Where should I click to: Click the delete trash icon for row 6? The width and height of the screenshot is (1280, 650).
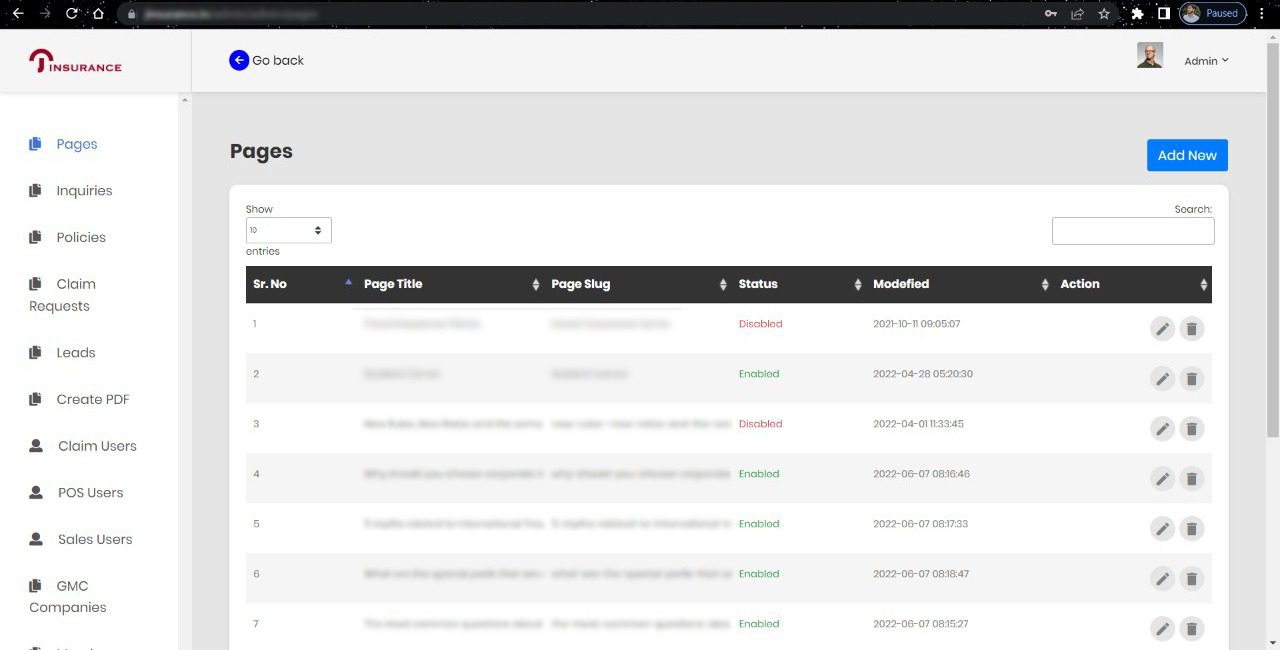click(x=1191, y=579)
